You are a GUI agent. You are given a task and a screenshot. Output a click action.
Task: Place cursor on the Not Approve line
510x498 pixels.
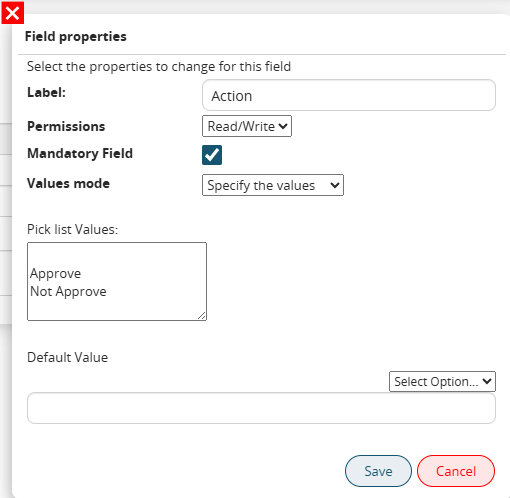[x=68, y=292]
